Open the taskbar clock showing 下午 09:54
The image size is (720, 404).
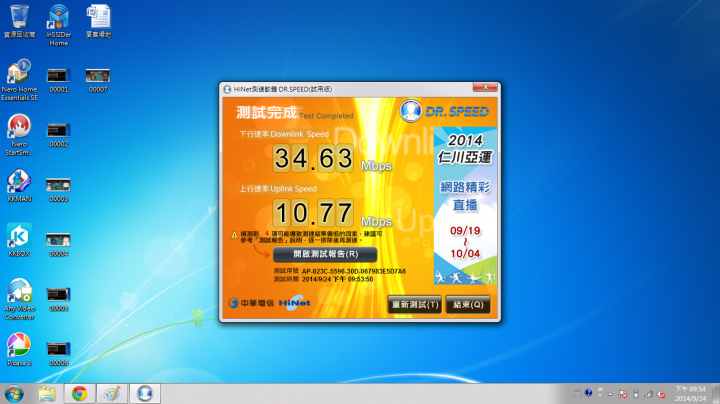click(690, 394)
